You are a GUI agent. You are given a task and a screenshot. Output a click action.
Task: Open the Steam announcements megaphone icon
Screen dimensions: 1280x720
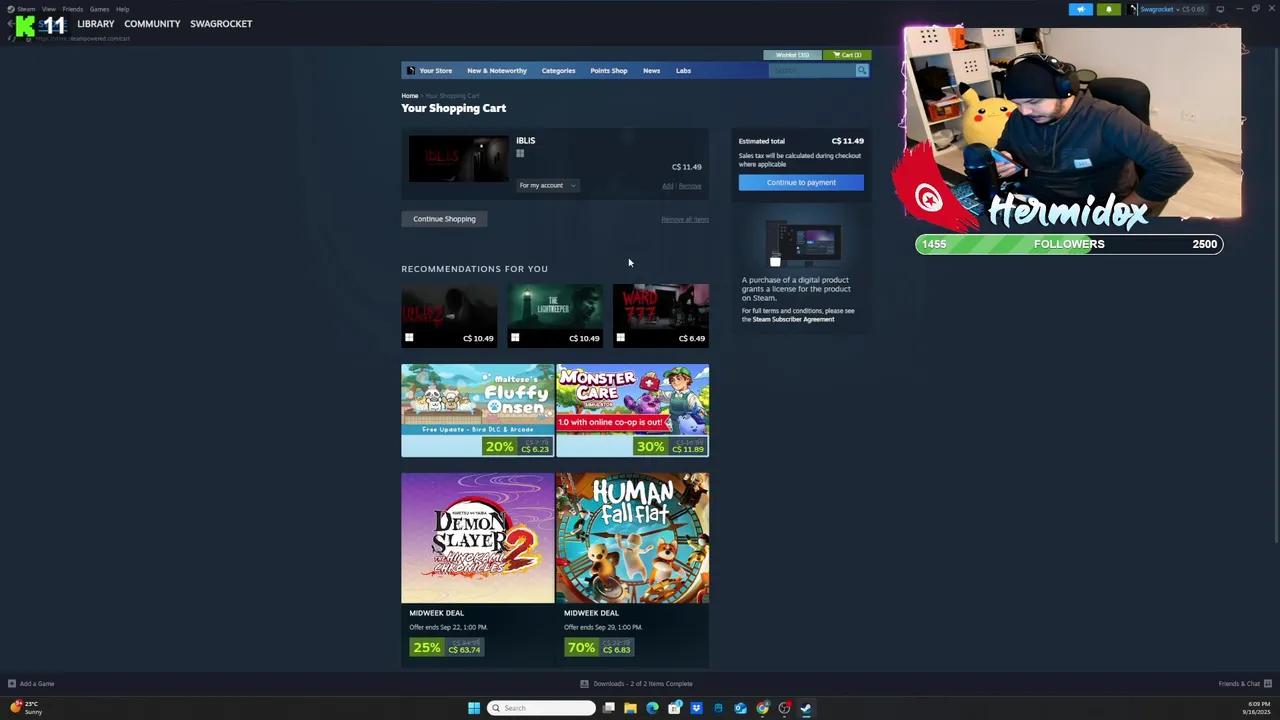tap(1081, 9)
